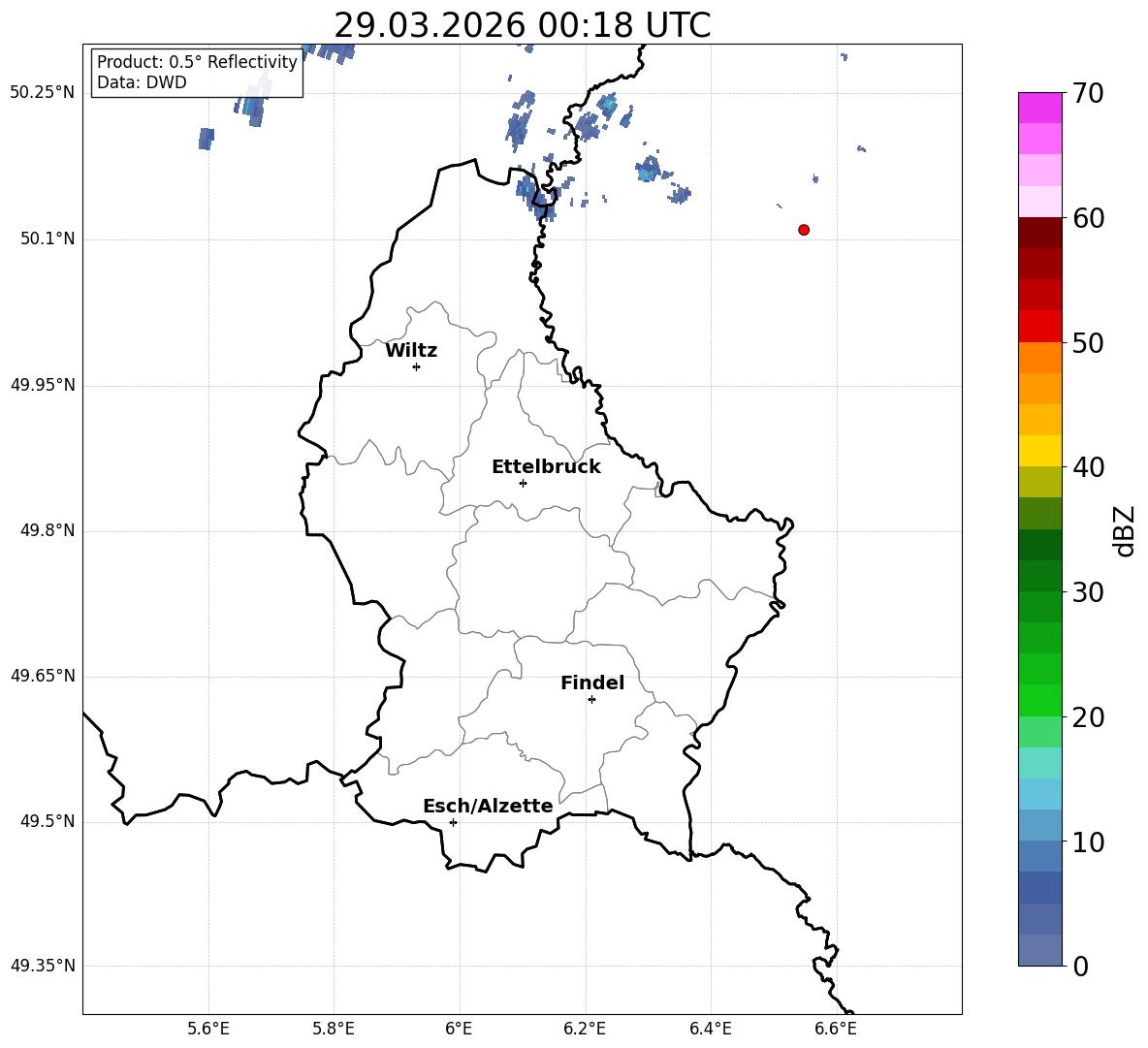The image size is (1148, 1048).
Task: Click the 5.6°E longitude label
Action: pyautogui.click(x=208, y=1029)
